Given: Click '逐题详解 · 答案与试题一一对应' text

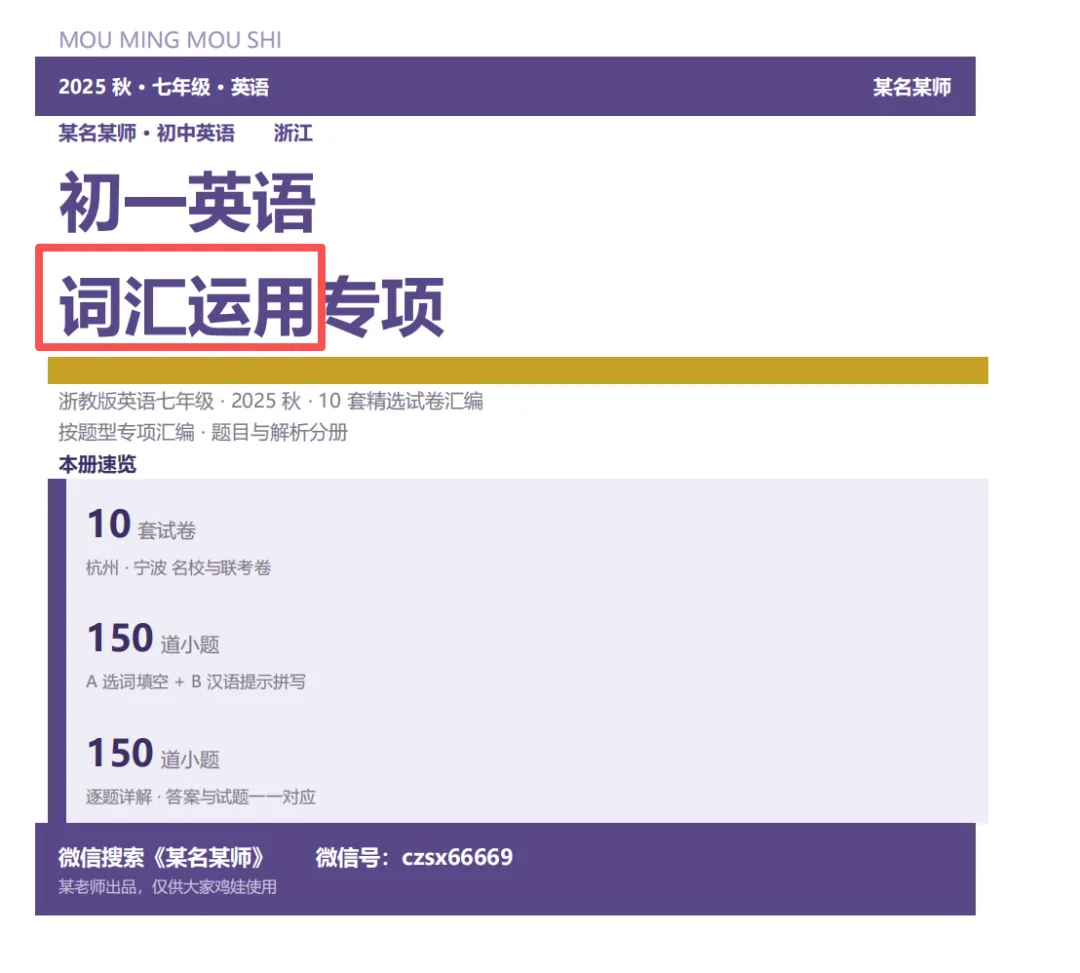Looking at the screenshot, I should click(200, 797).
